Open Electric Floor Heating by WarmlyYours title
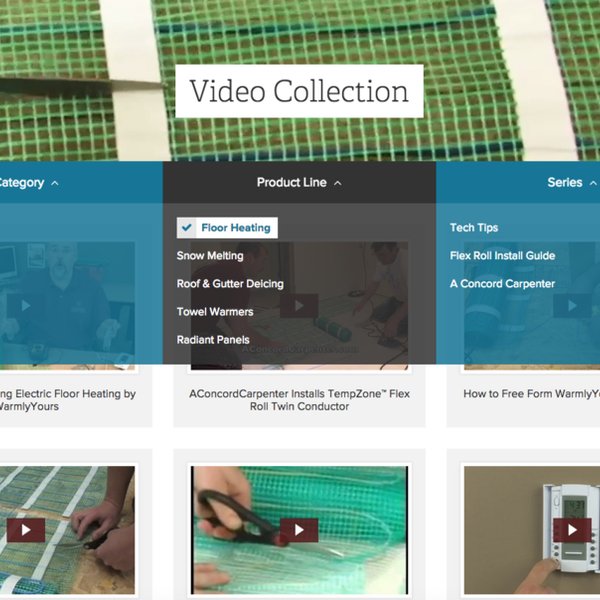Image resolution: width=600 pixels, height=600 pixels. click(x=68, y=400)
